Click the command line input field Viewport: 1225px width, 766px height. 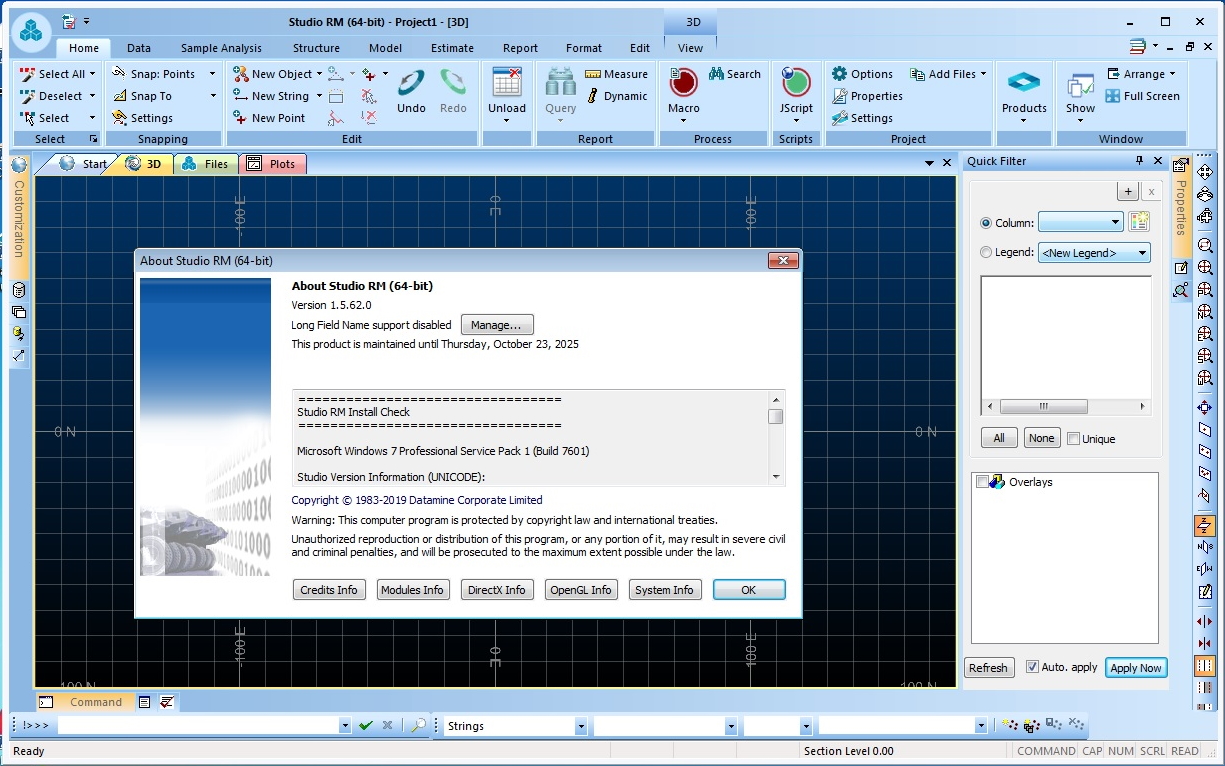198,726
